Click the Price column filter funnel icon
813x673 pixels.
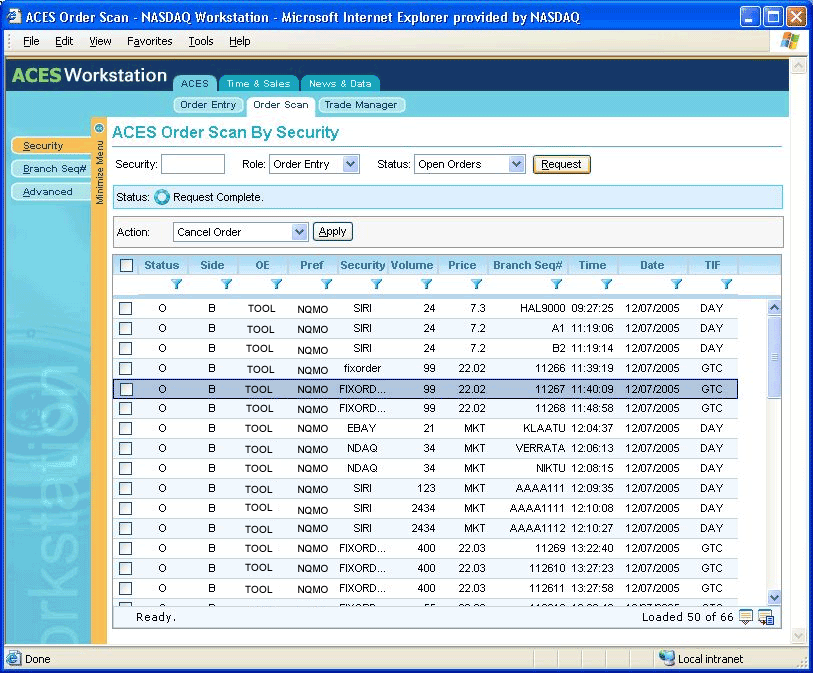[x=476, y=284]
